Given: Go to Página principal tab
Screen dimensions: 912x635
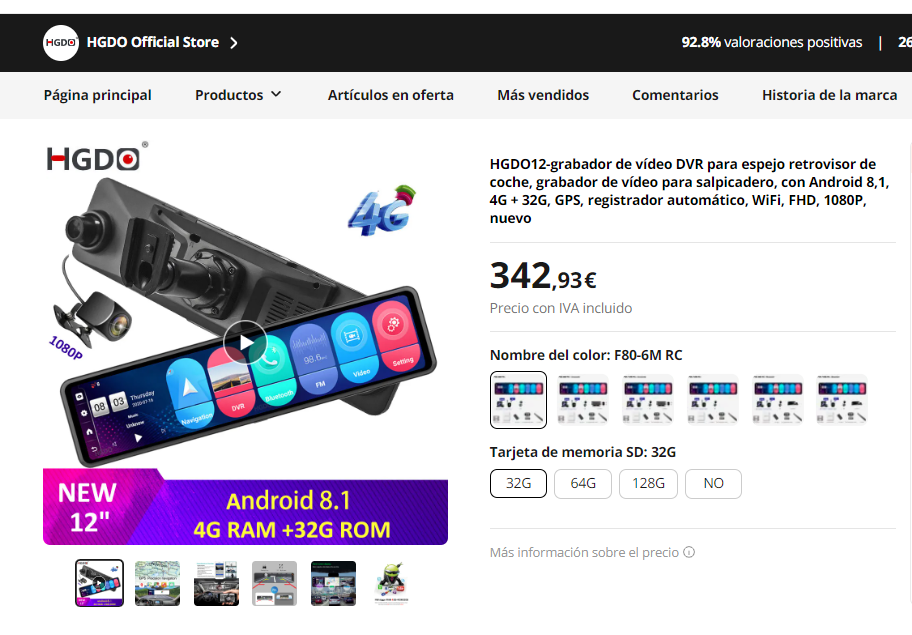Looking at the screenshot, I should click(97, 95).
